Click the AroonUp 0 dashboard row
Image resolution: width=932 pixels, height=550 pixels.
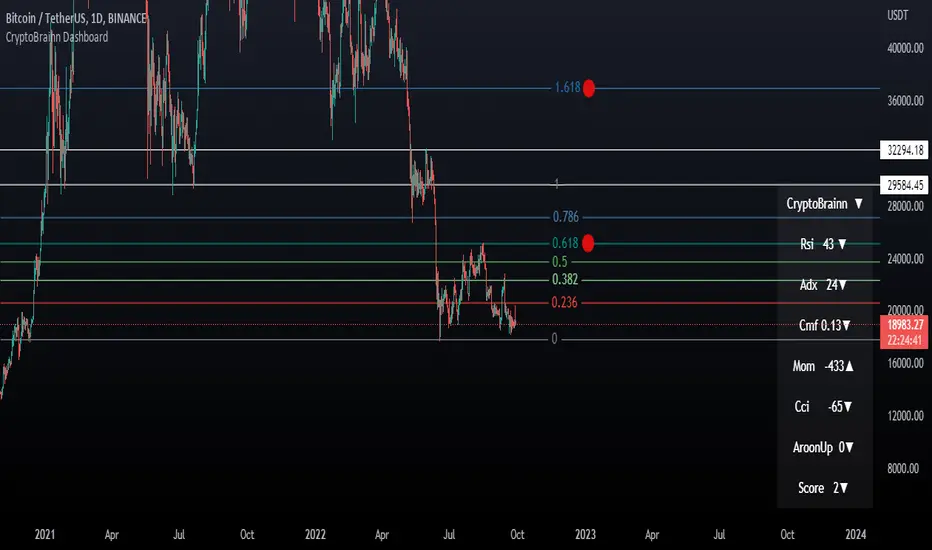[823, 447]
